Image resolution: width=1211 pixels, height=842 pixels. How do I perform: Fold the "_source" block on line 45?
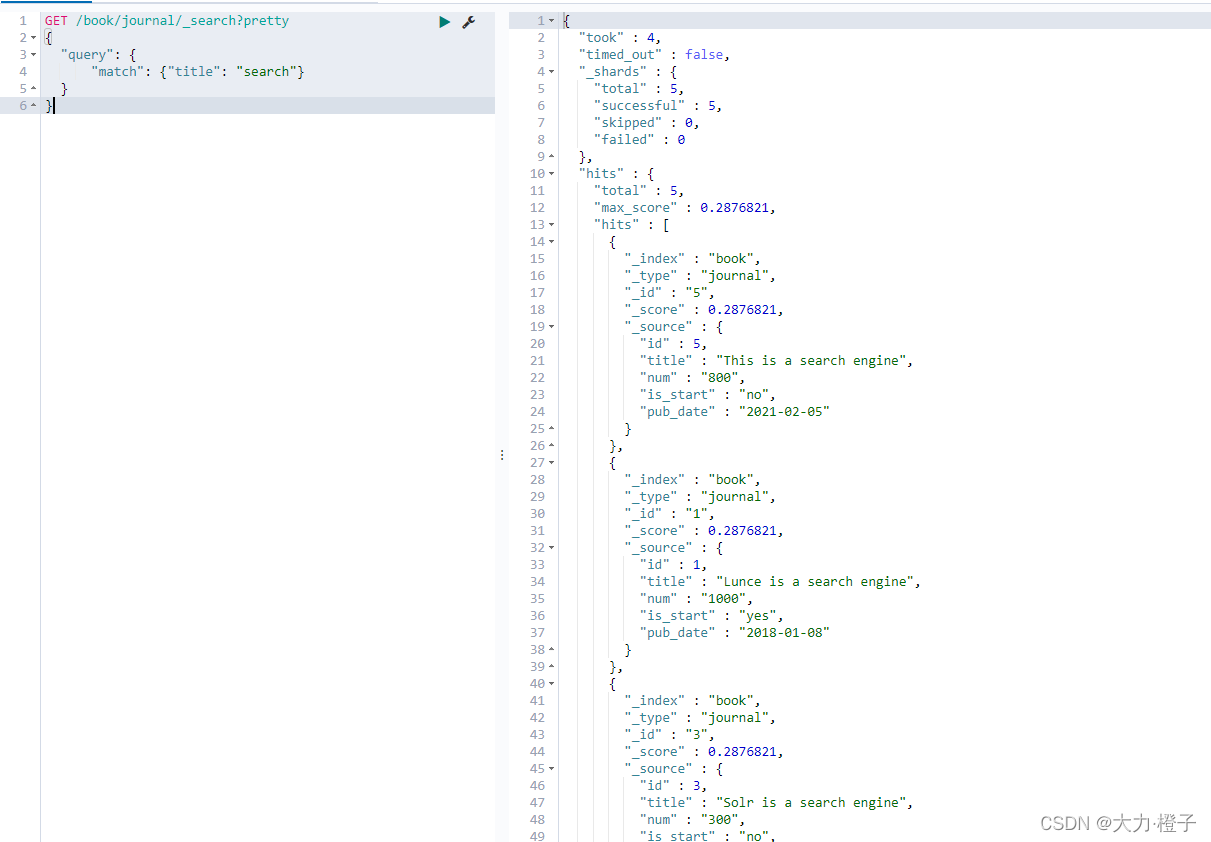pos(551,768)
